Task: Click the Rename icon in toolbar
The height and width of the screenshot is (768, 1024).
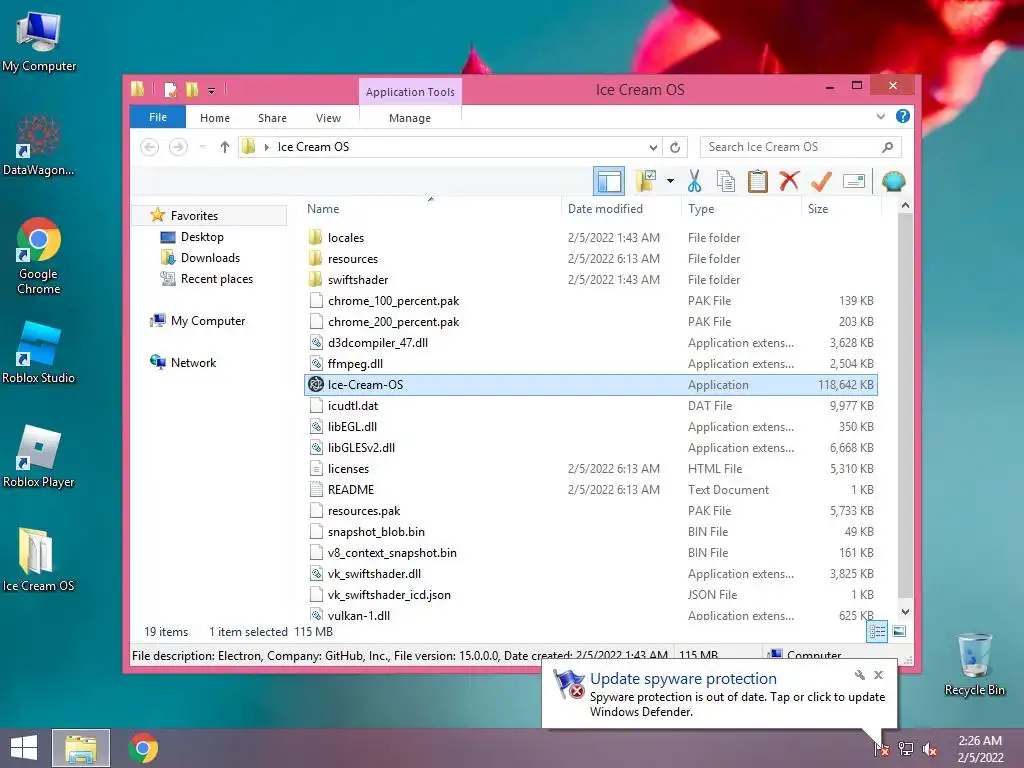Action: coord(854,181)
